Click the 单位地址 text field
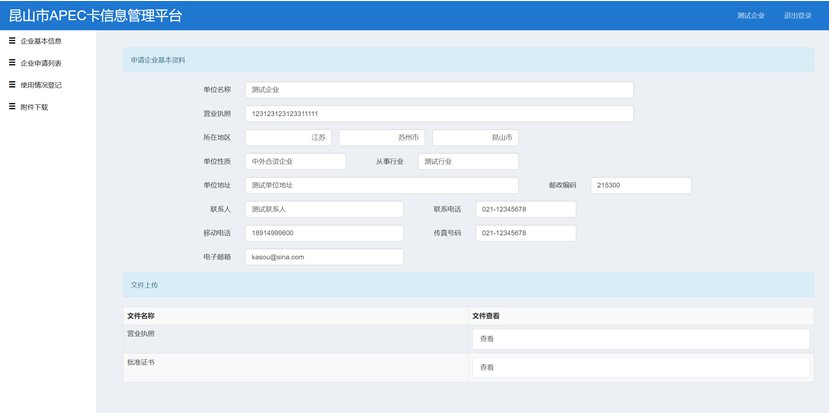829x413 pixels. point(381,185)
